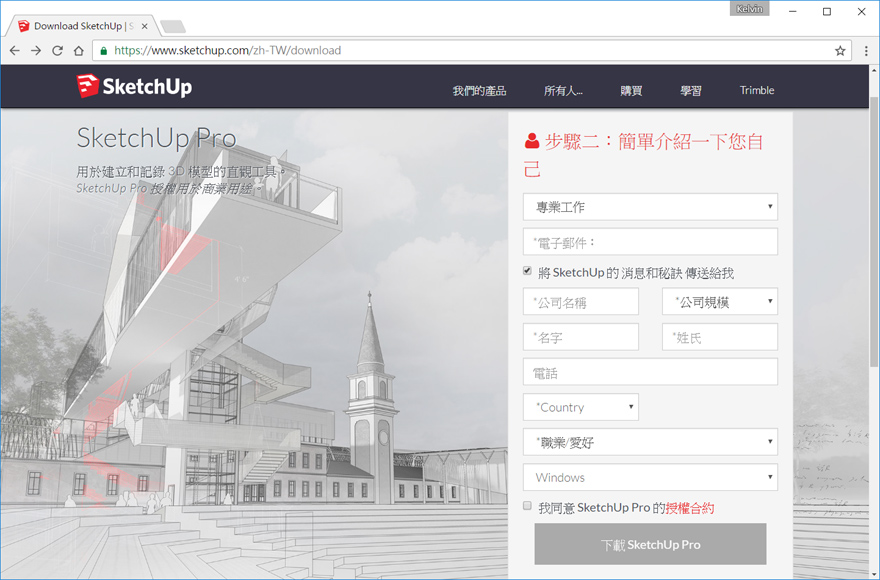Check 我同意 SketchUp Pro 授權合約 checkbox
The image size is (880, 580).
click(527, 505)
